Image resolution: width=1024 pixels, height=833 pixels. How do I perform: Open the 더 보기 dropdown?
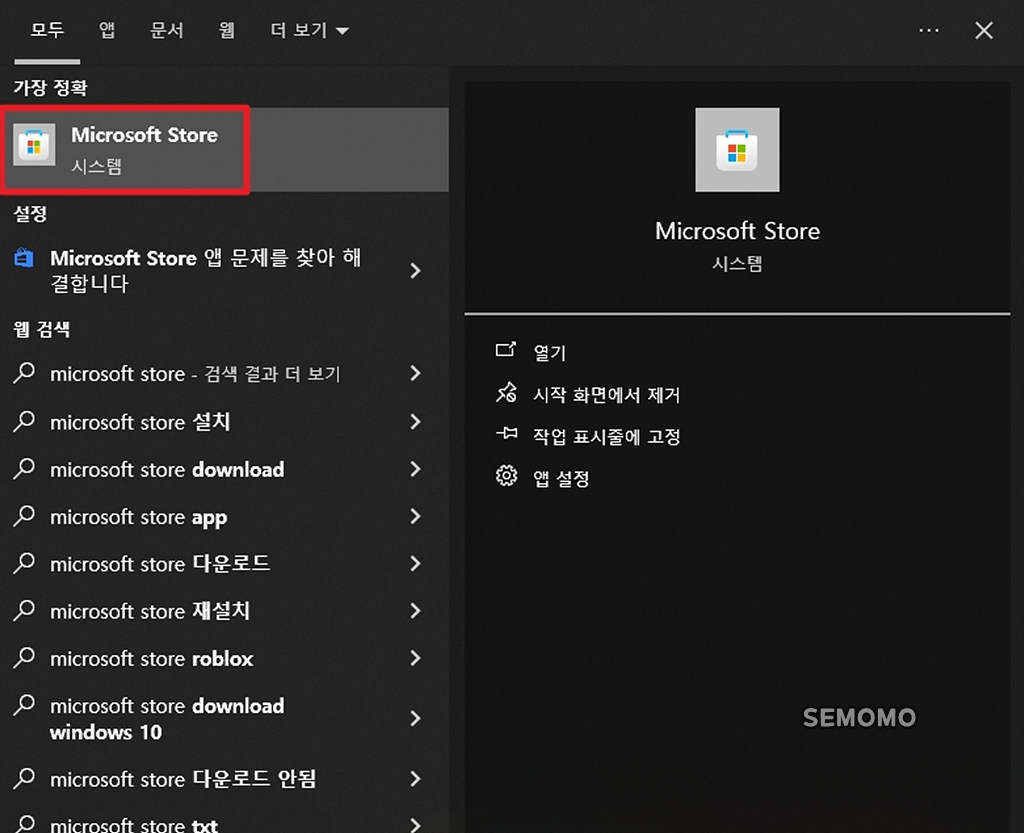(x=310, y=30)
